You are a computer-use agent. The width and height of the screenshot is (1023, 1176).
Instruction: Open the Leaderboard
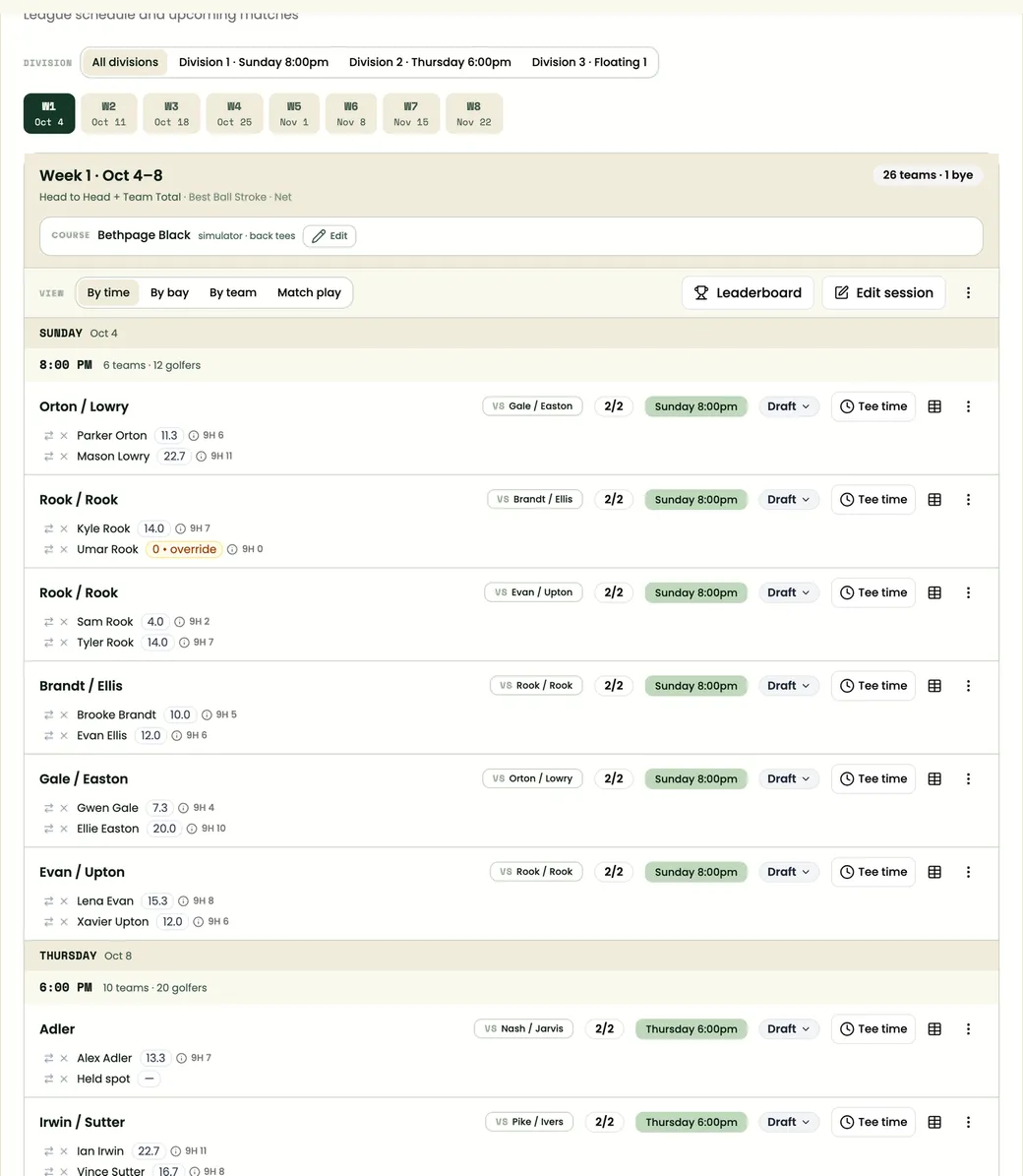click(x=748, y=292)
